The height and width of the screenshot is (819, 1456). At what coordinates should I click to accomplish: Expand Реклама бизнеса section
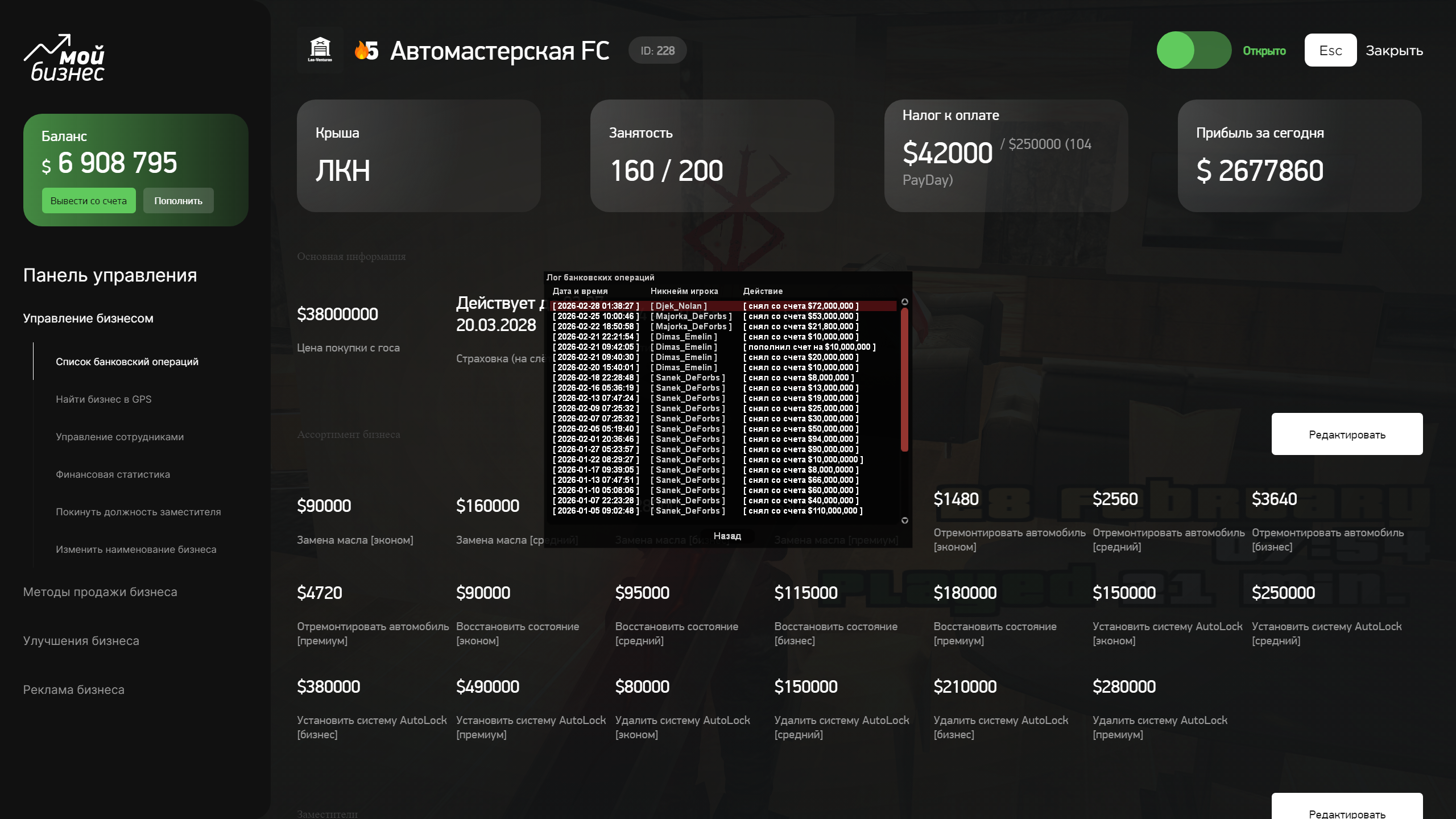tap(73, 690)
